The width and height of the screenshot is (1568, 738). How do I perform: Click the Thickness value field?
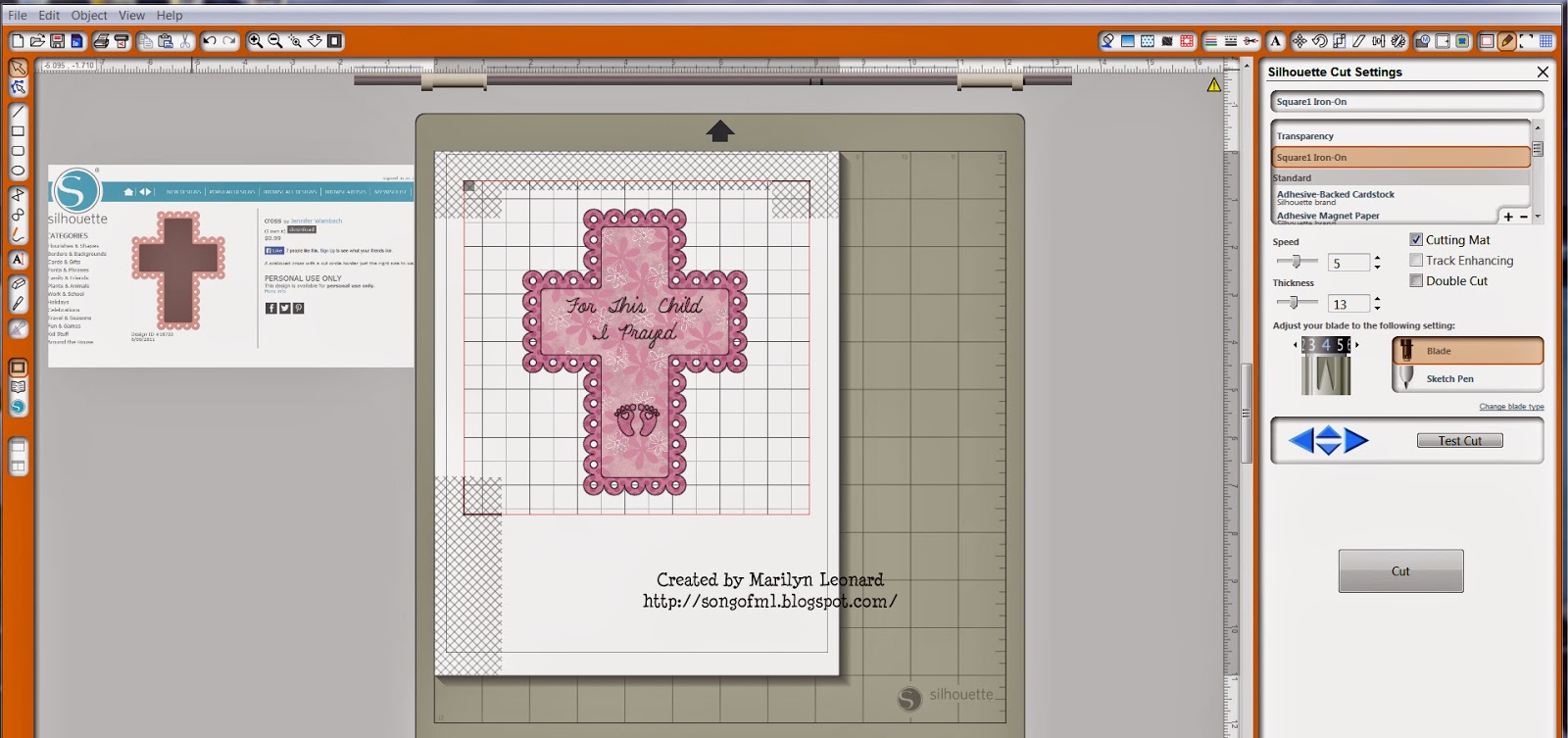(1348, 304)
